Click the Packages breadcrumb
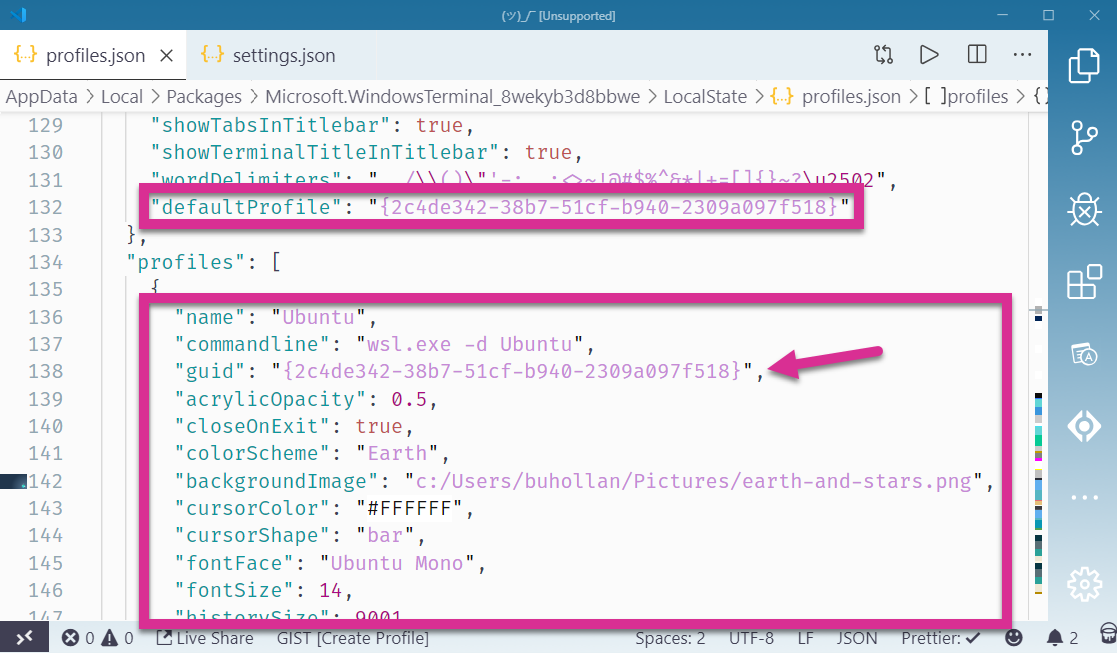Viewport: 1117px width, 653px height. [x=204, y=97]
